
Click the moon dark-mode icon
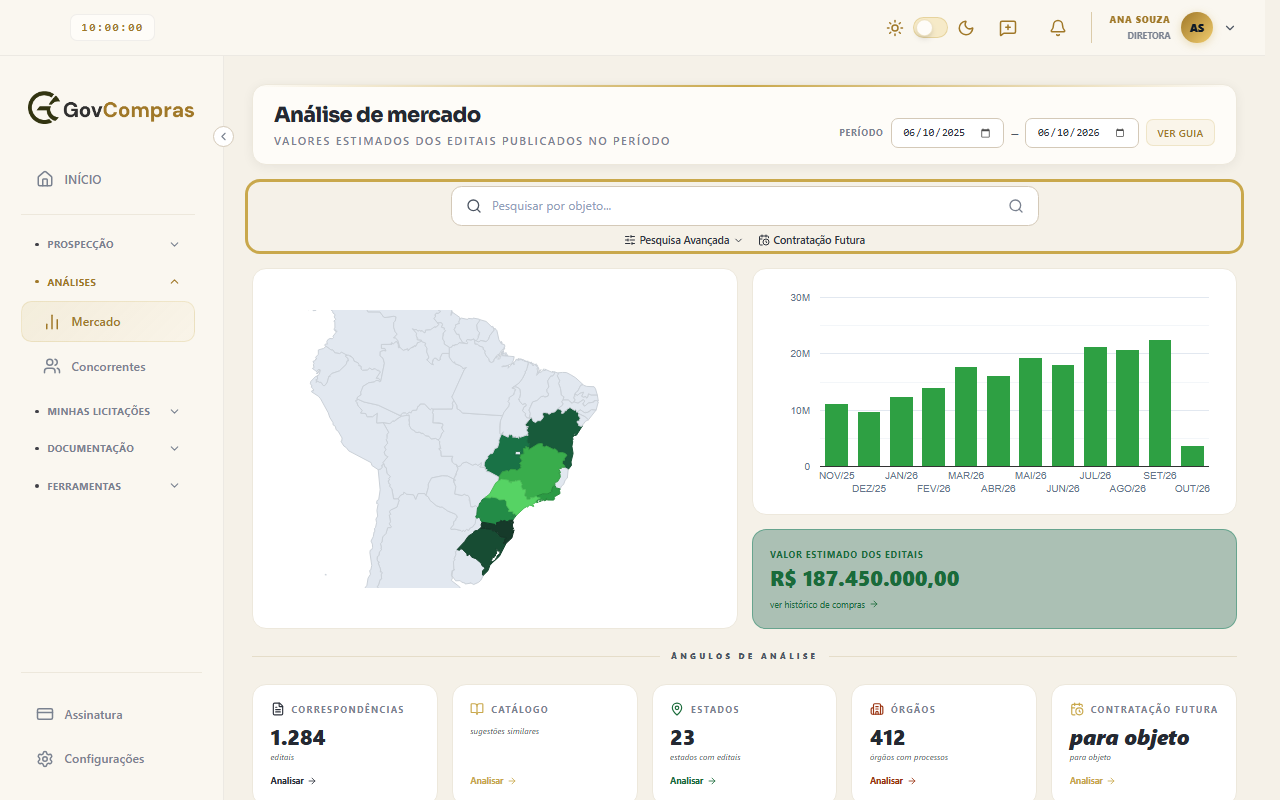(966, 28)
